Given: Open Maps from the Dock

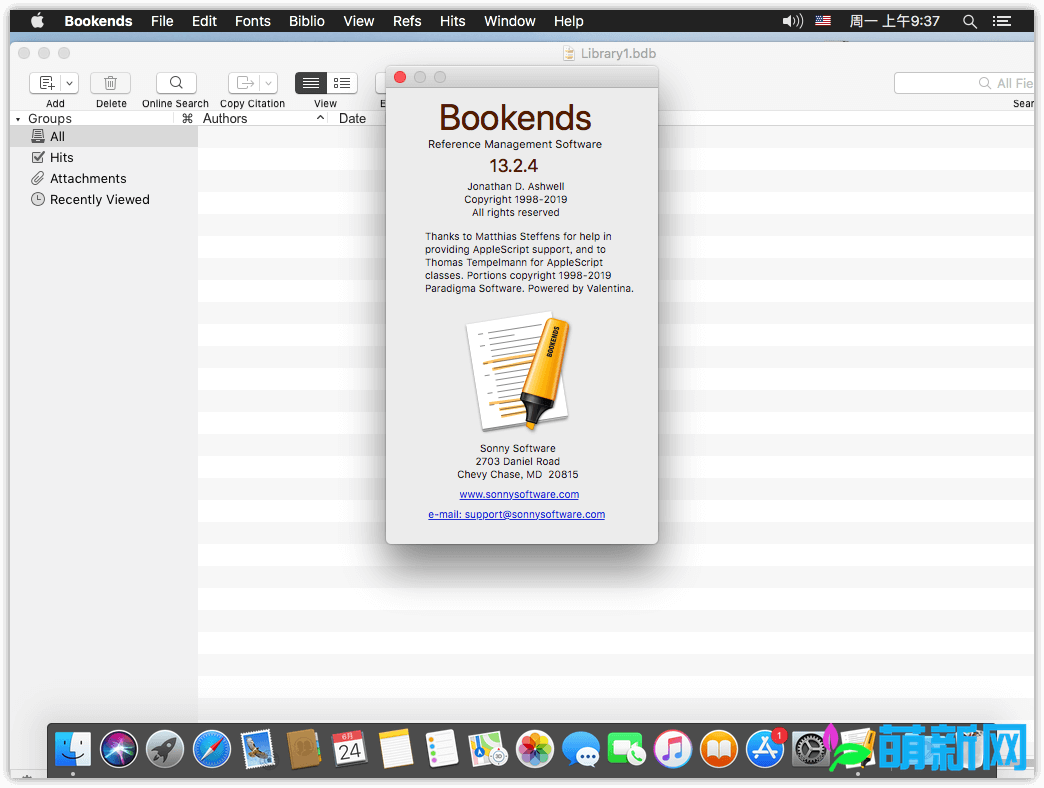Looking at the screenshot, I should click(x=488, y=749).
